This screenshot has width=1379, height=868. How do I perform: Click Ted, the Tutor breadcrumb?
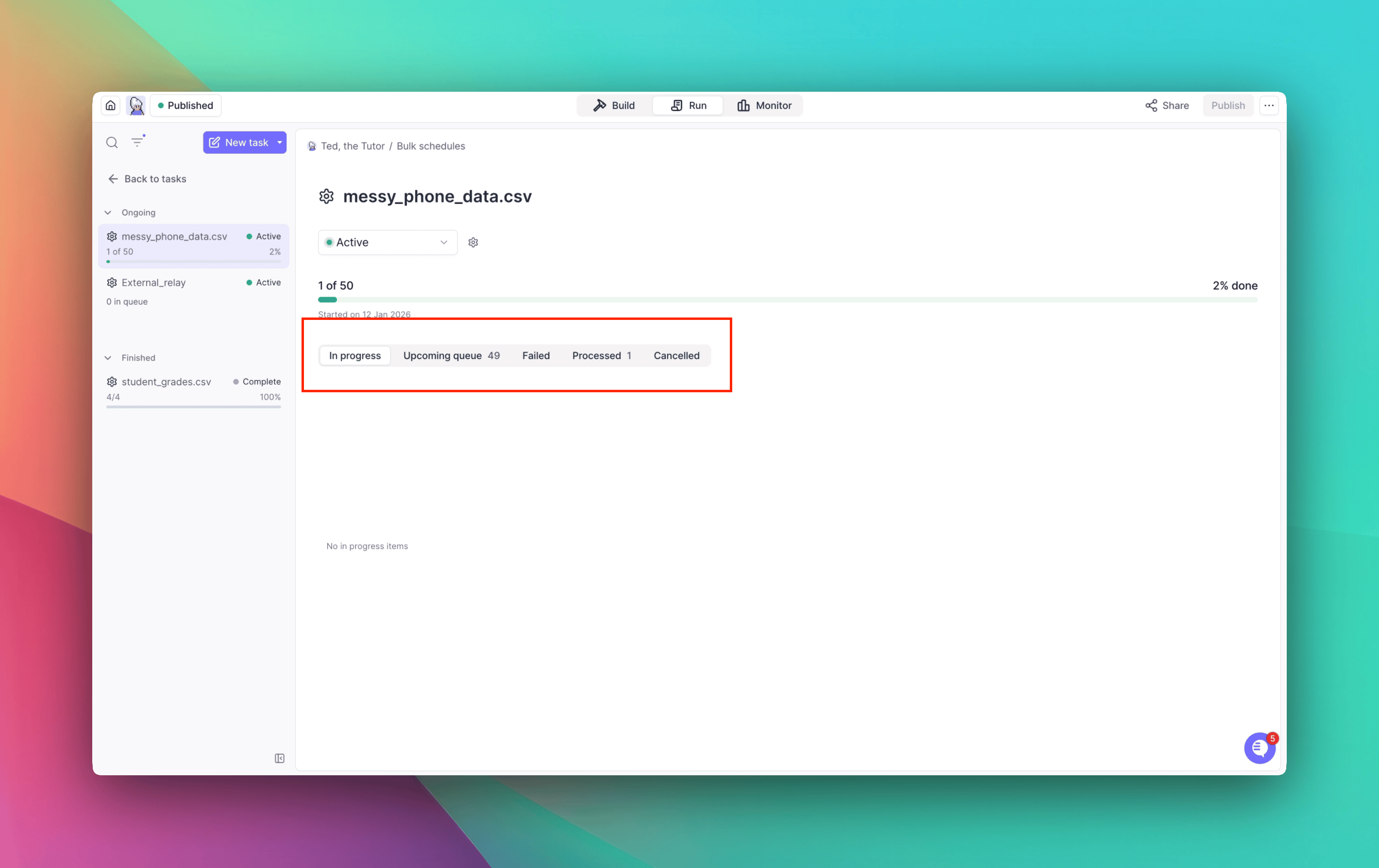coord(353,146)
